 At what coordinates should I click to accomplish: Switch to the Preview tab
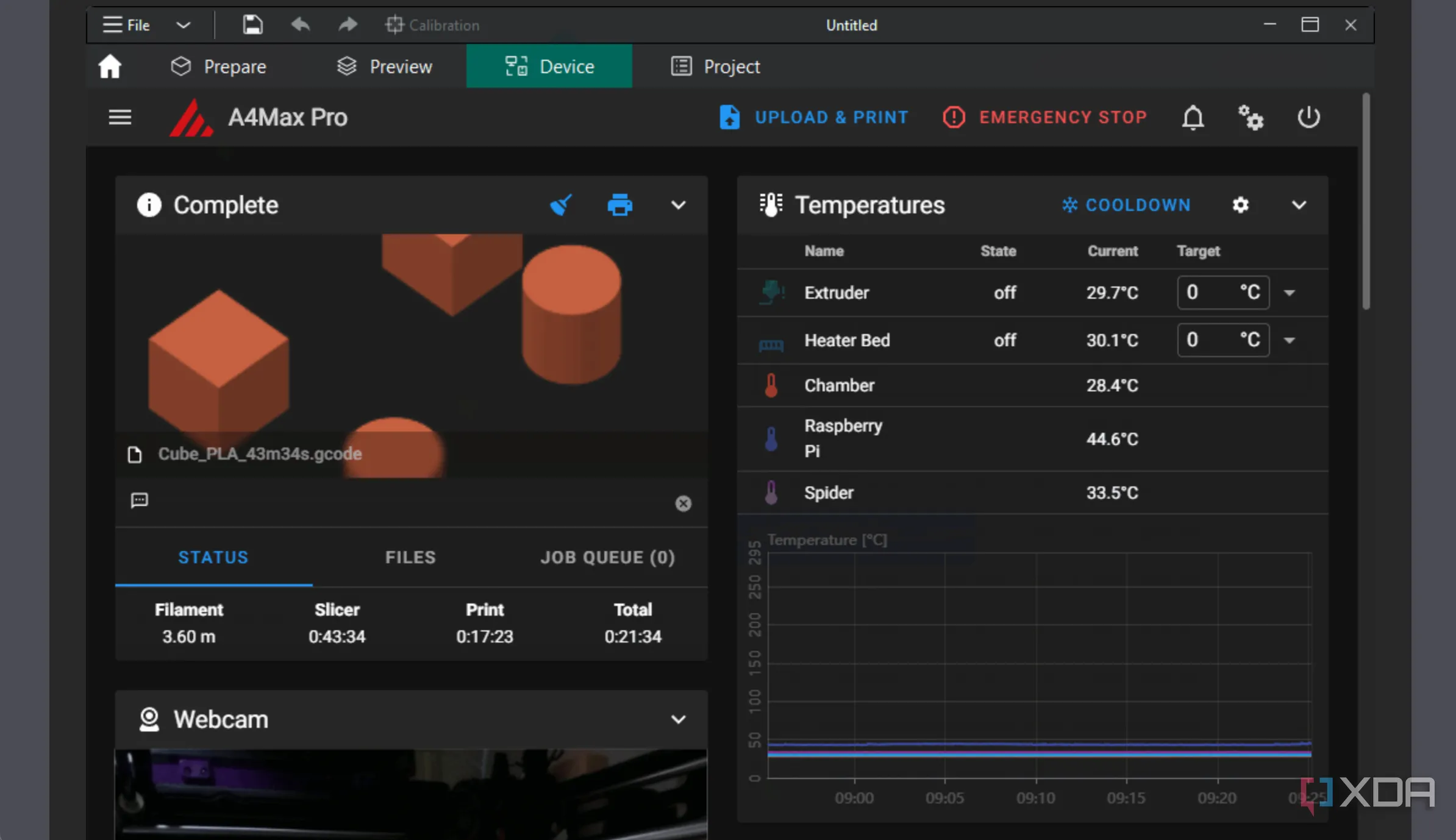[x=385, y=66]
